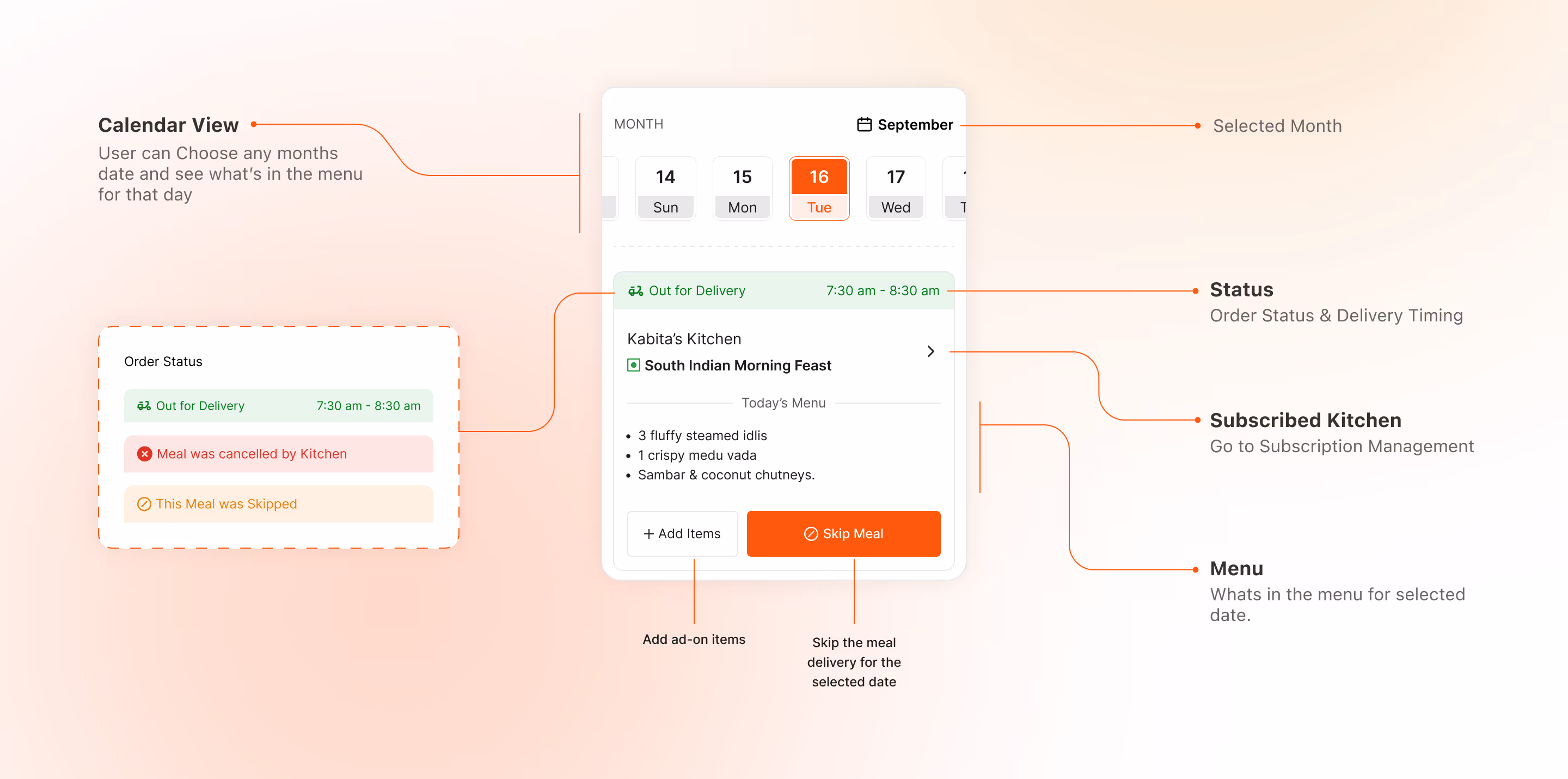The width and height of the screenshot is (1568, 779).
Task: Click the calendar icon beside September
Action: [x=863, y=125]
